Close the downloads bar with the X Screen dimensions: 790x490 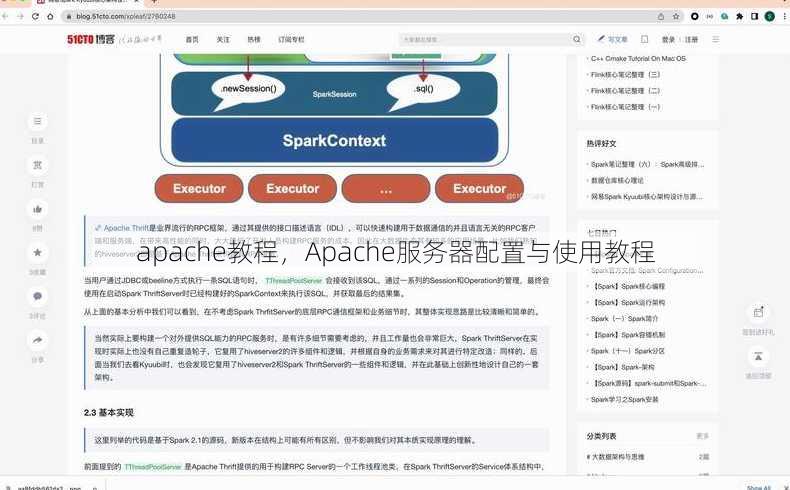[x=784, y=487]
